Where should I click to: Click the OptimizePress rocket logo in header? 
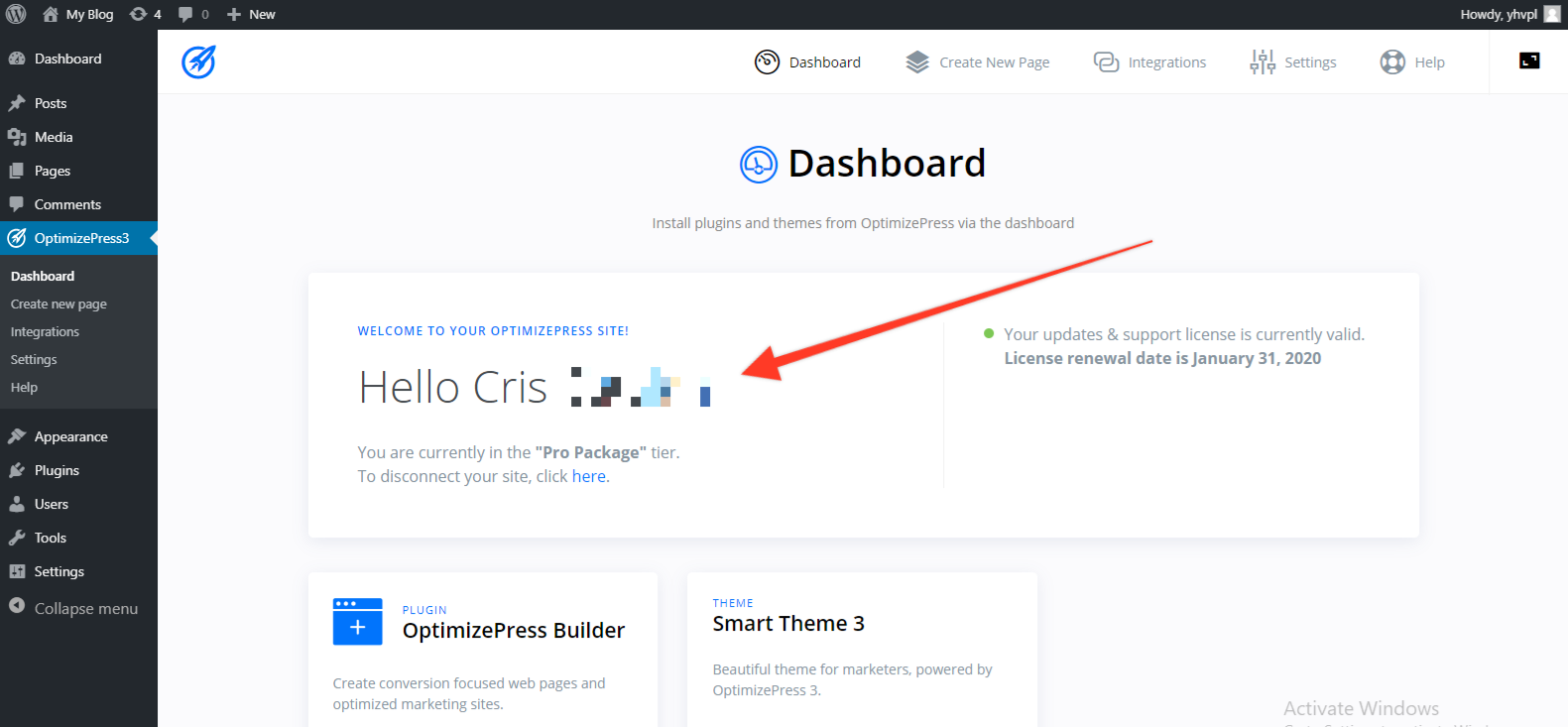[198, 61]
